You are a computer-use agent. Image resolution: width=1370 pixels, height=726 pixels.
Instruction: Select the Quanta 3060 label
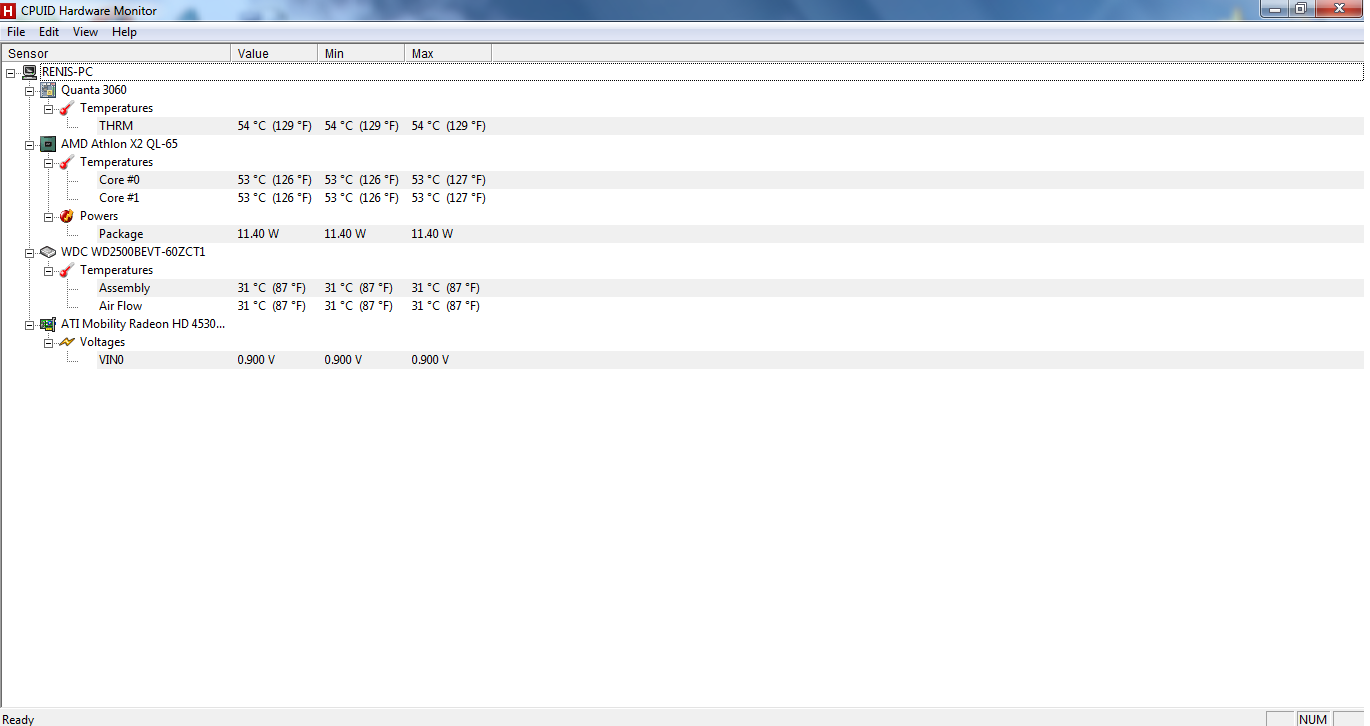pos(94,90)
